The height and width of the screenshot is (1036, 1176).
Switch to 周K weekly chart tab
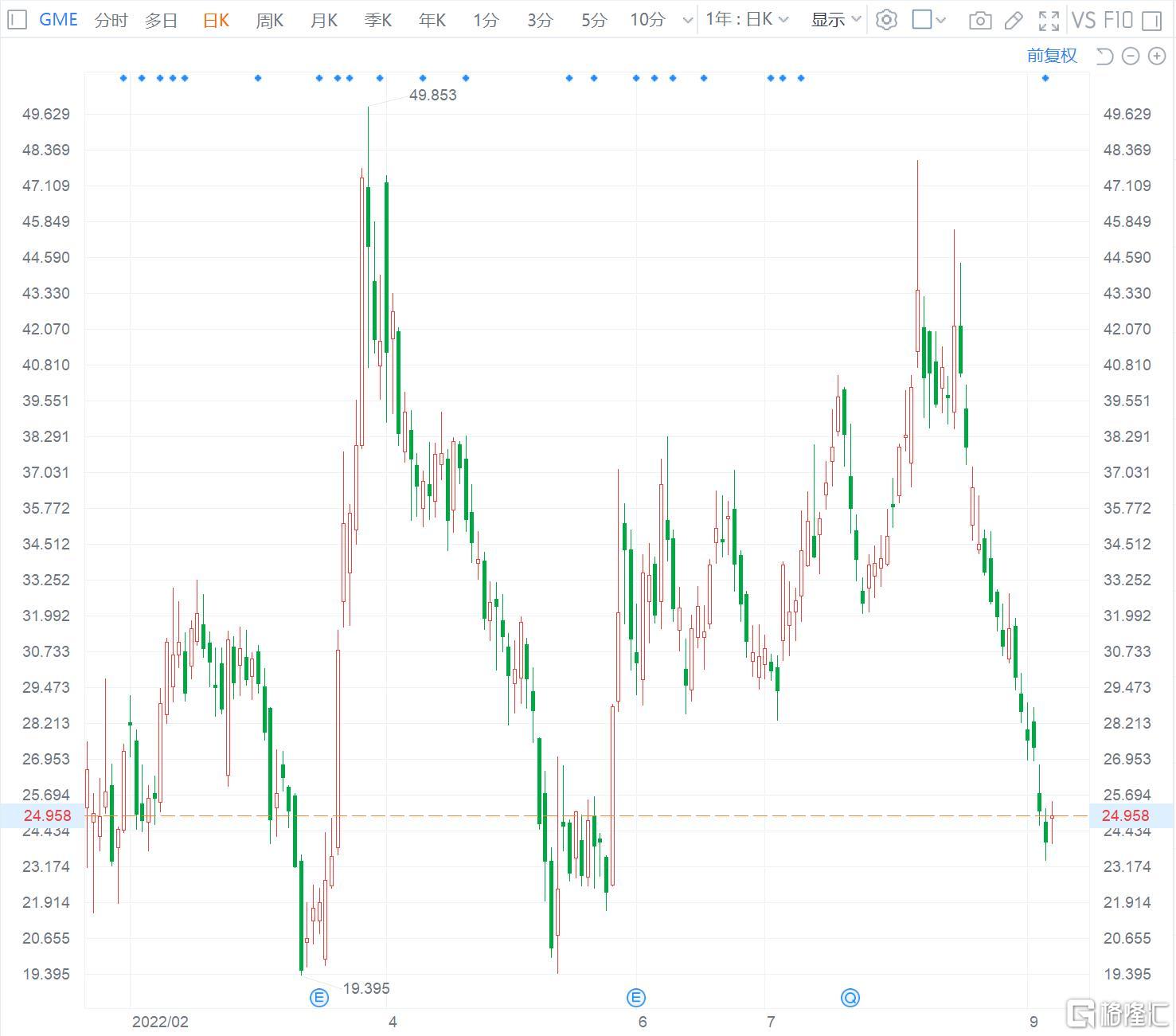269,20
